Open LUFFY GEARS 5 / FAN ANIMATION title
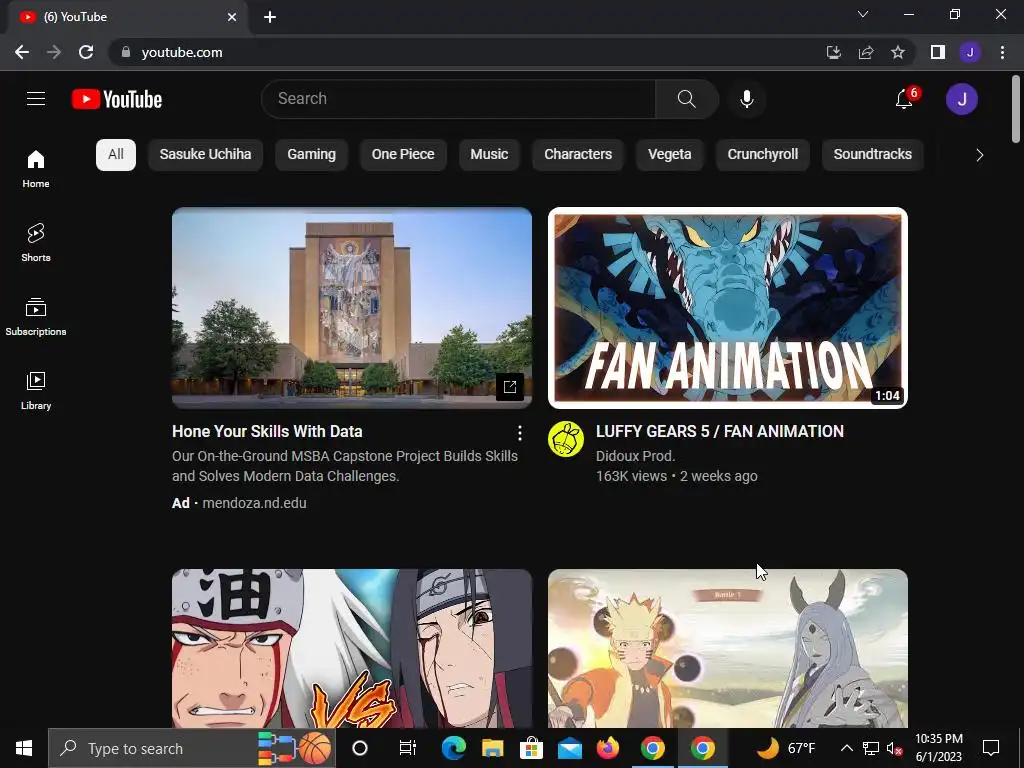Screen dimensions: 1024x768 coord(720,432)
